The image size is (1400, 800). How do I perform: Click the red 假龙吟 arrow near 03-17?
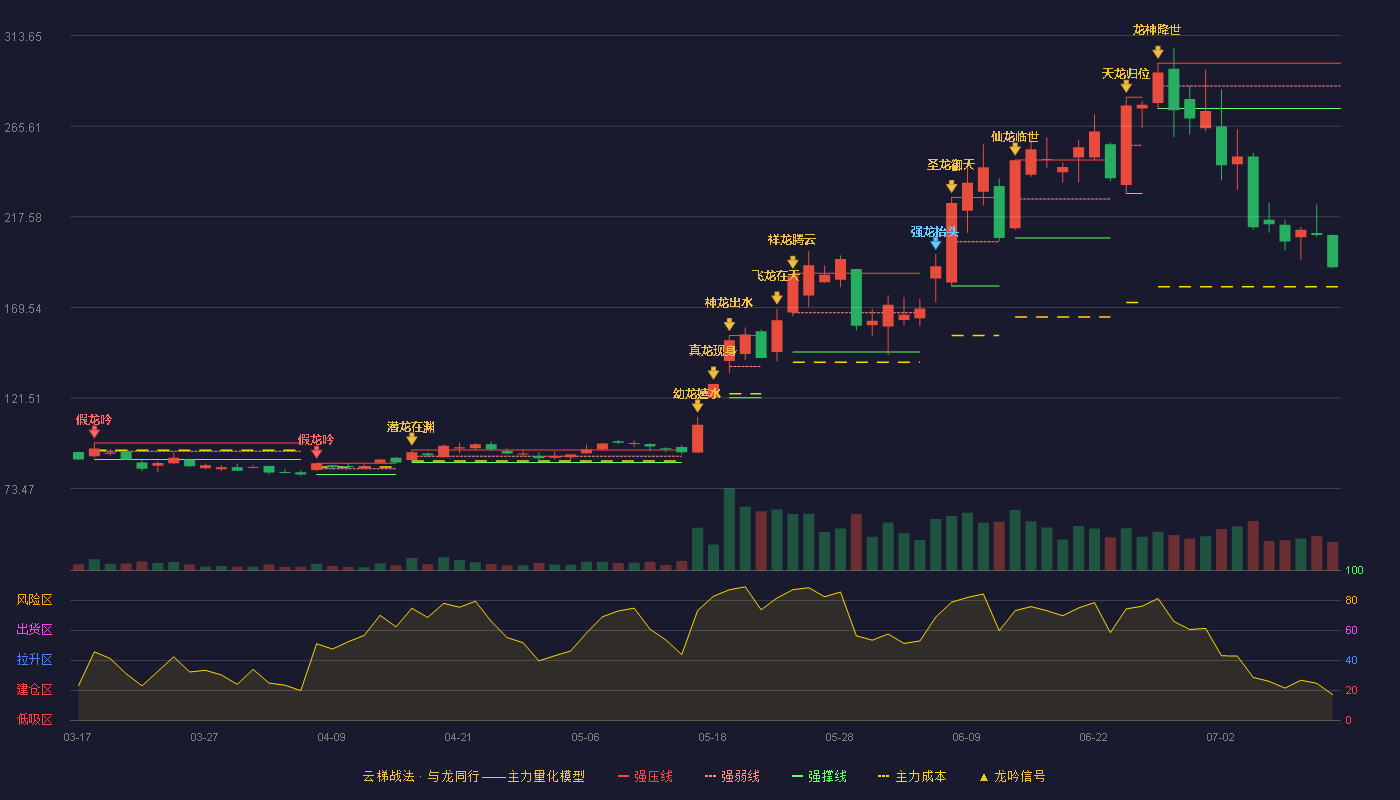94,432
